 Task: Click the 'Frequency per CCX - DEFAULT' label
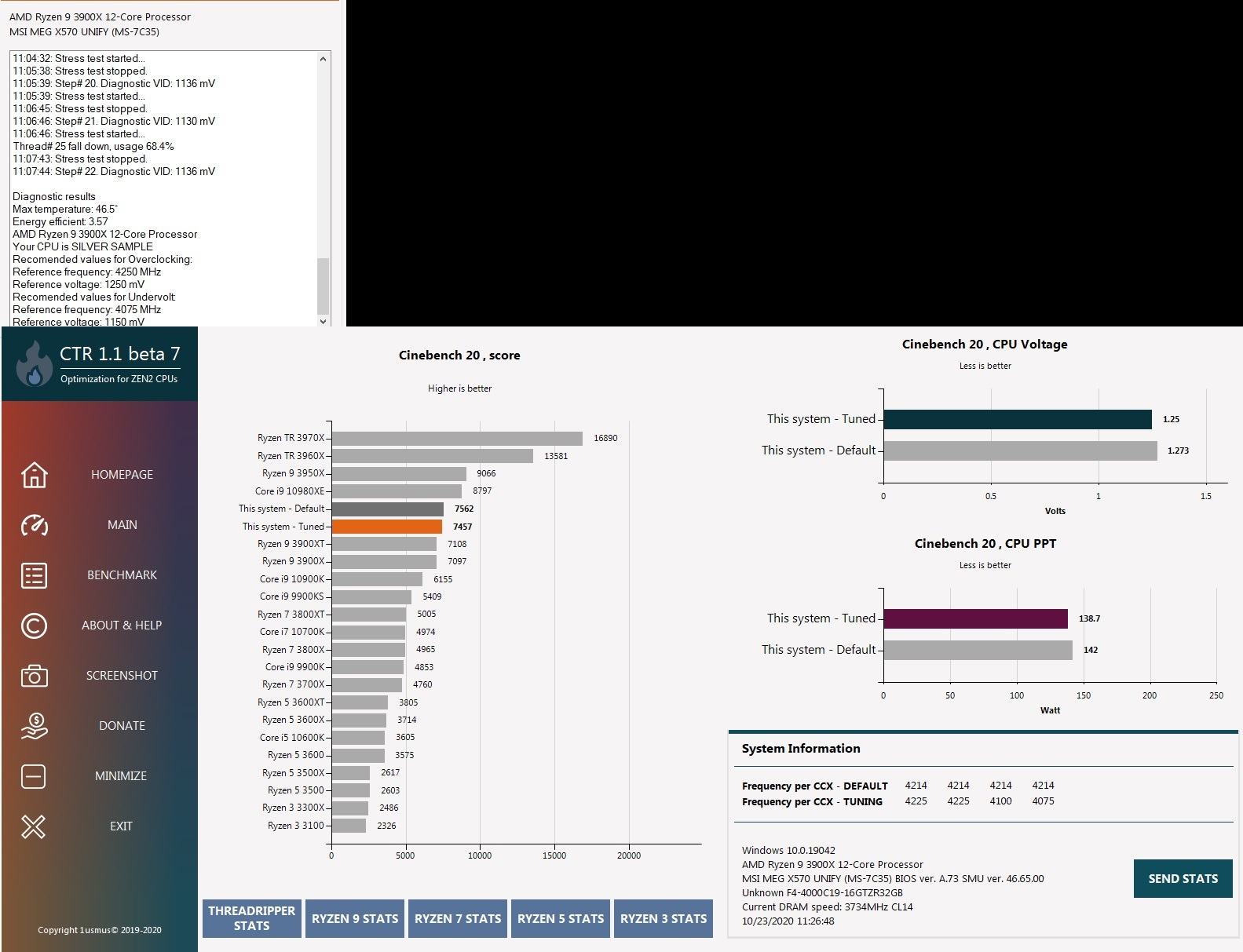pyautogui.click(x=815, y=786)
